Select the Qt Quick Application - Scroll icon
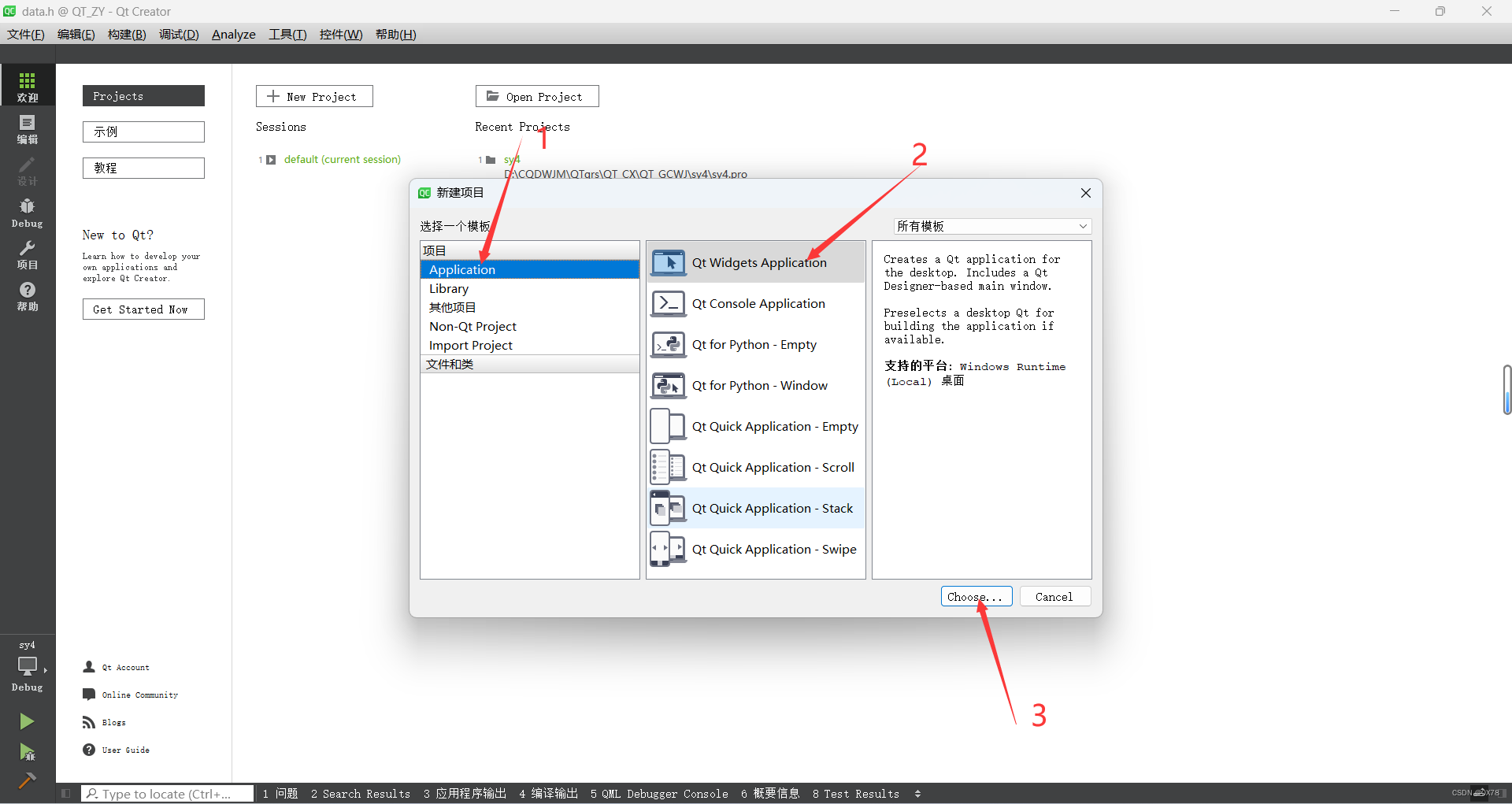Image resolution: width=1512 pixels, height=804 pixels. 669,467
